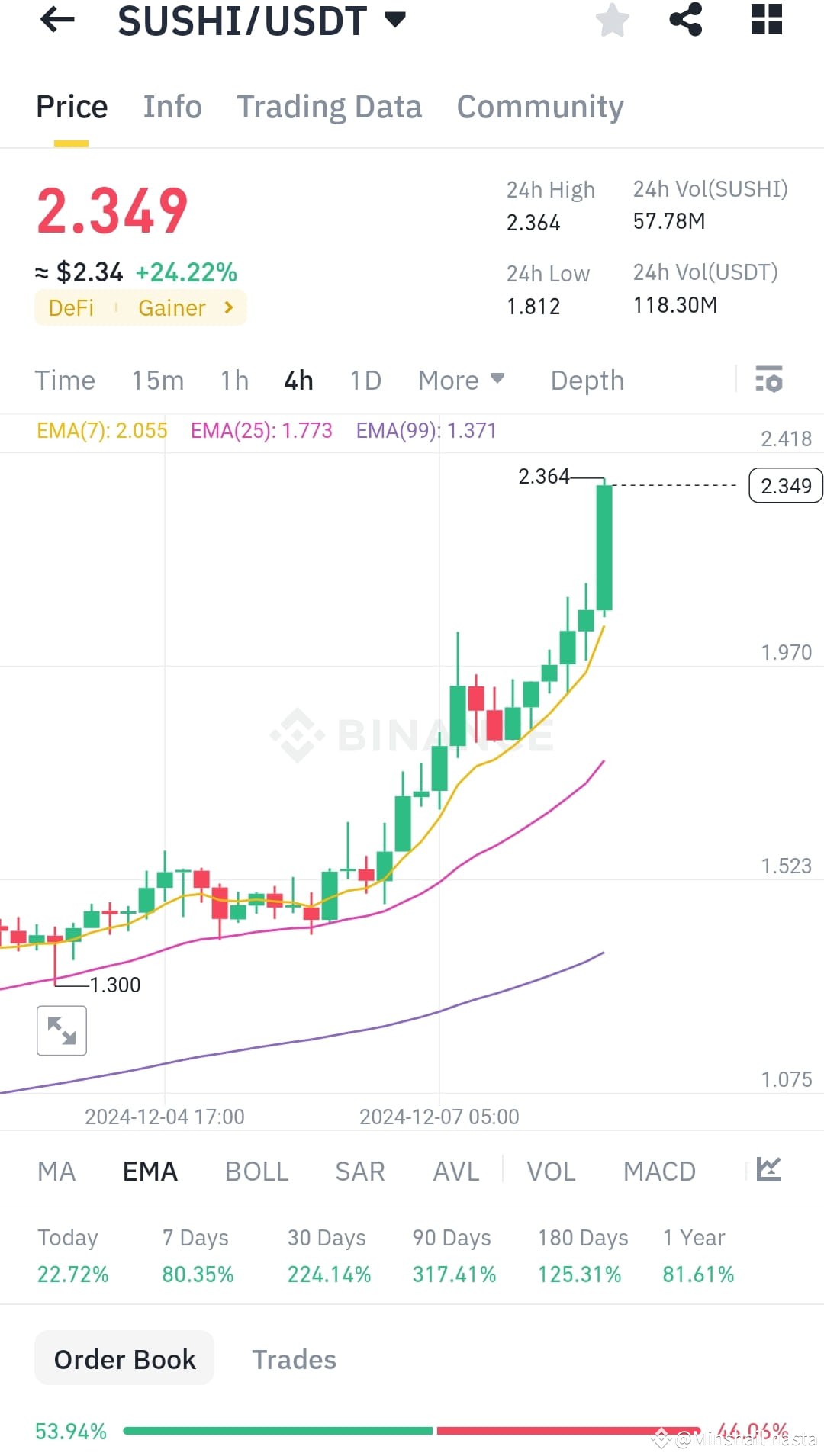
Task: Enable the MACD indicator
Action: click(x=659, y=1171)
